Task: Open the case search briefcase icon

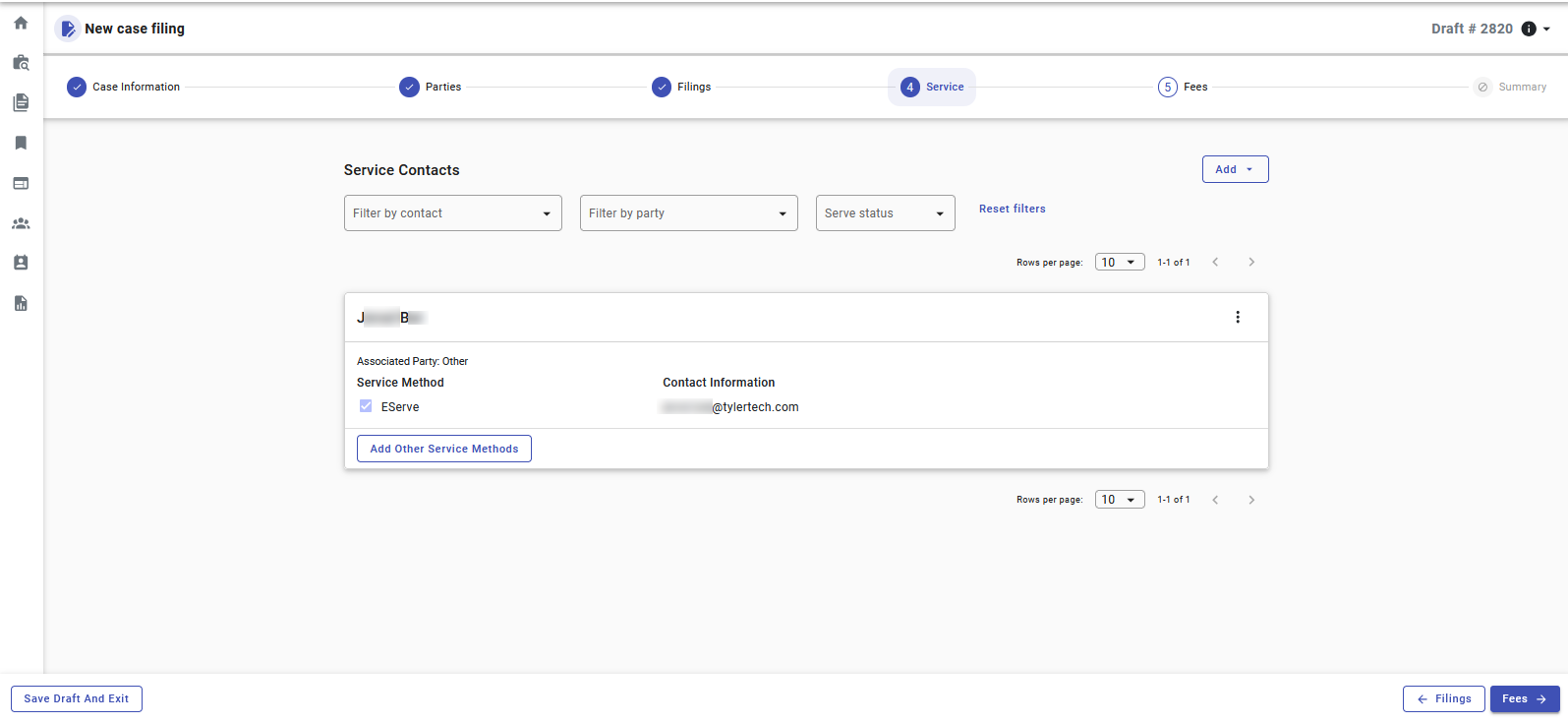Action: [21, 63]
